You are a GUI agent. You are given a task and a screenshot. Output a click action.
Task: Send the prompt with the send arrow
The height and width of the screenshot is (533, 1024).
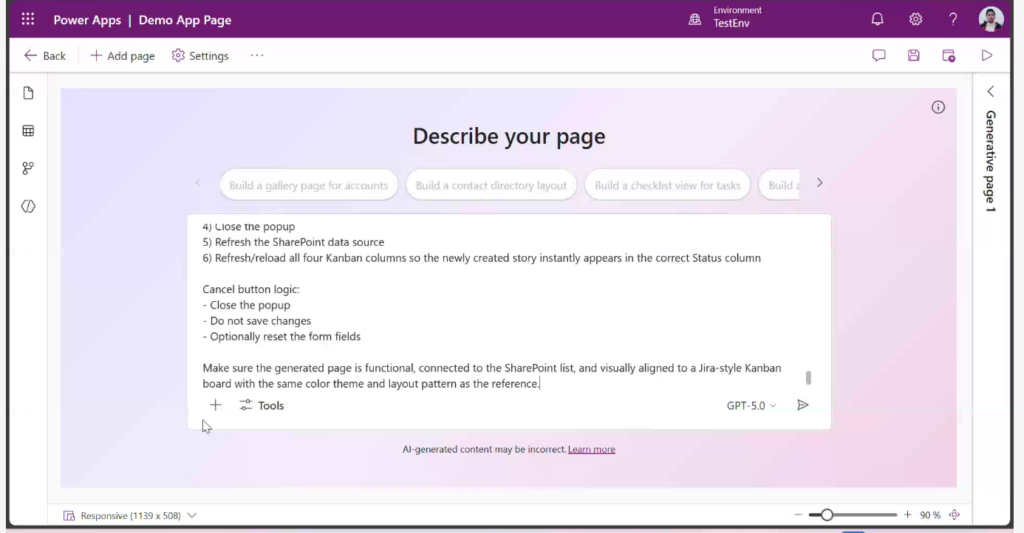pos(802,405)
